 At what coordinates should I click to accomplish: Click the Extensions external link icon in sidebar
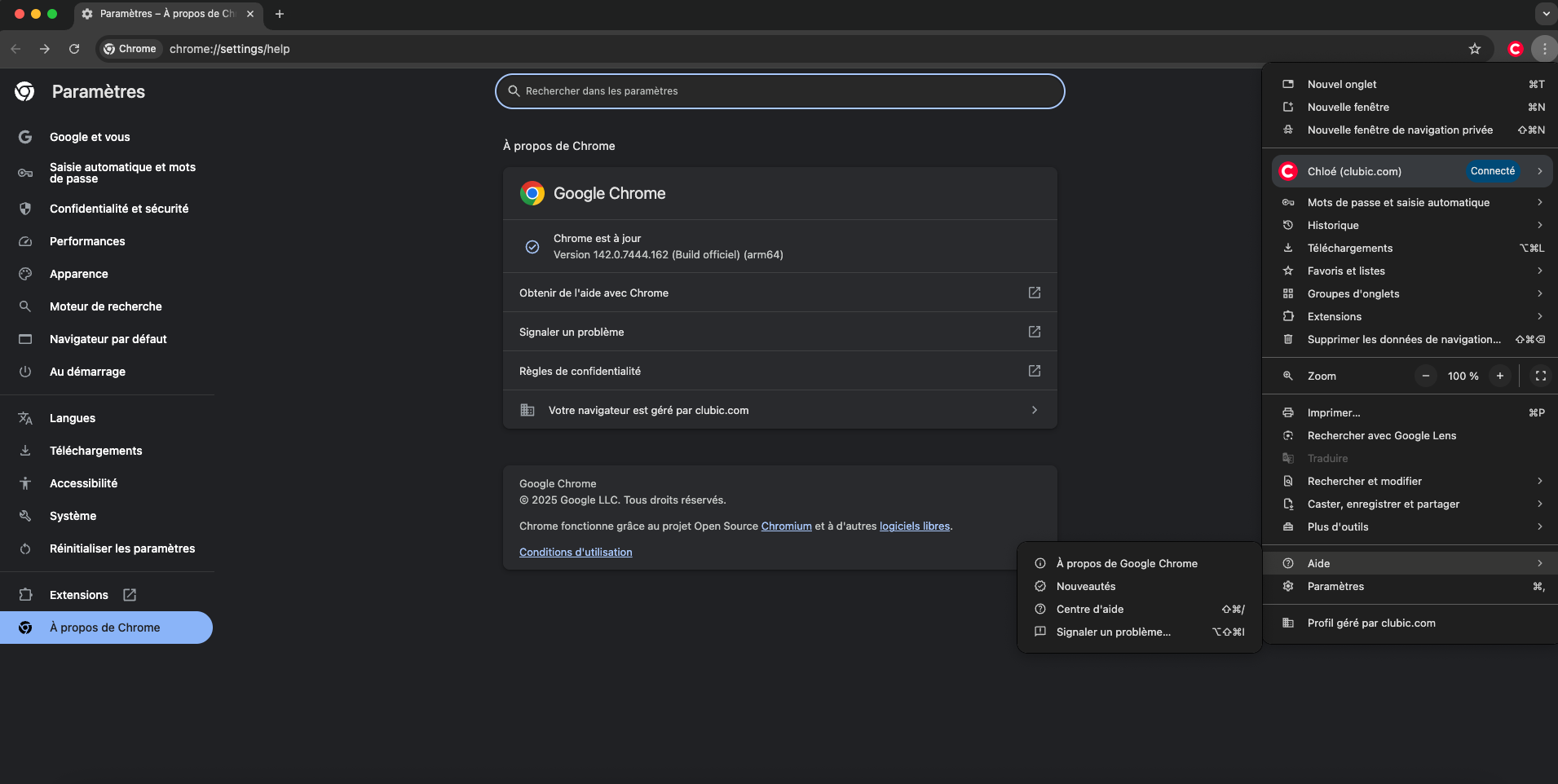[x=130, y=595]
